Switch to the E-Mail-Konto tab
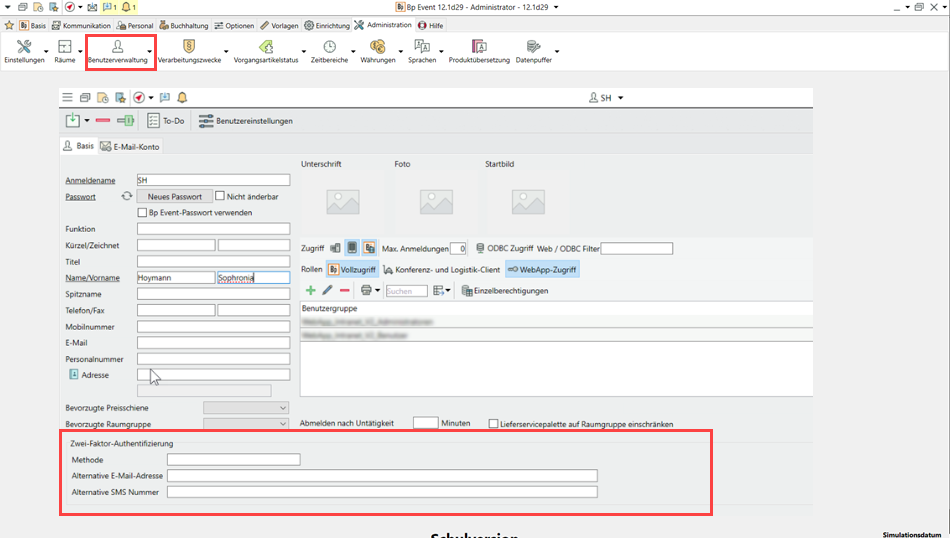The image size is (950, 538). 129,146
